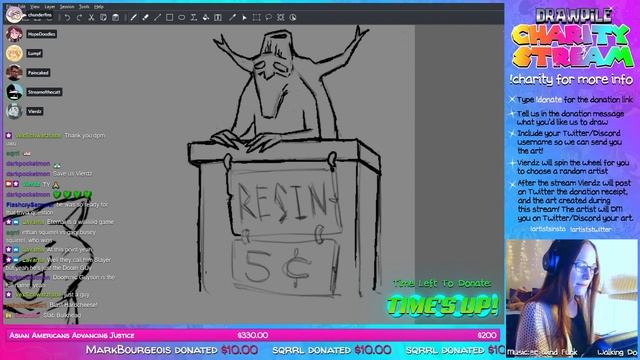Select the Laser pointer tool

(244, 18)
